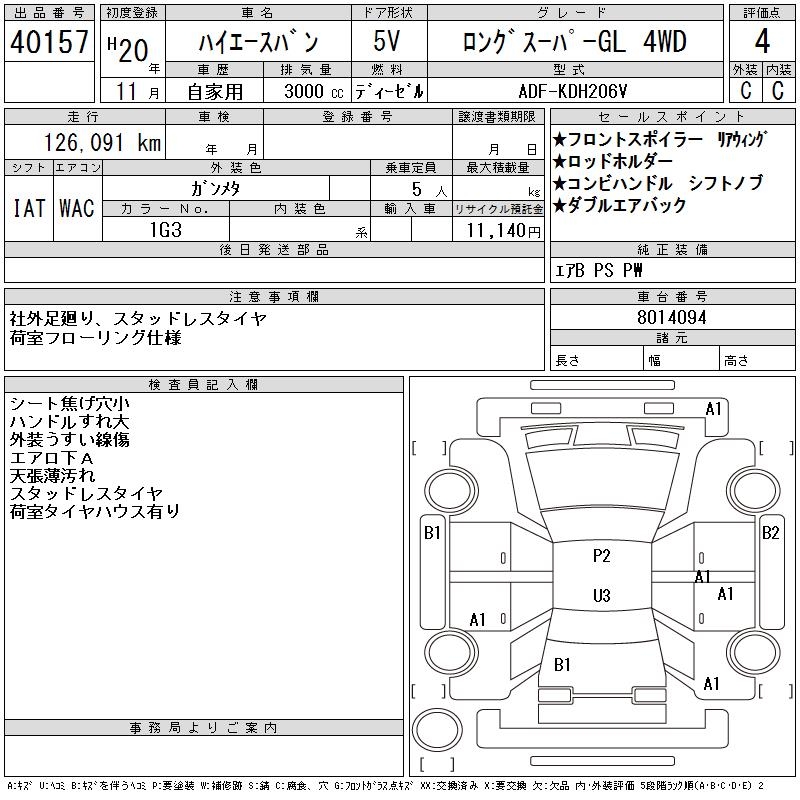Image resolution: width=800 pixels, height=800 pixels.
Task: Select the 譲渡書類期限 header
Action: coord(497,117)
